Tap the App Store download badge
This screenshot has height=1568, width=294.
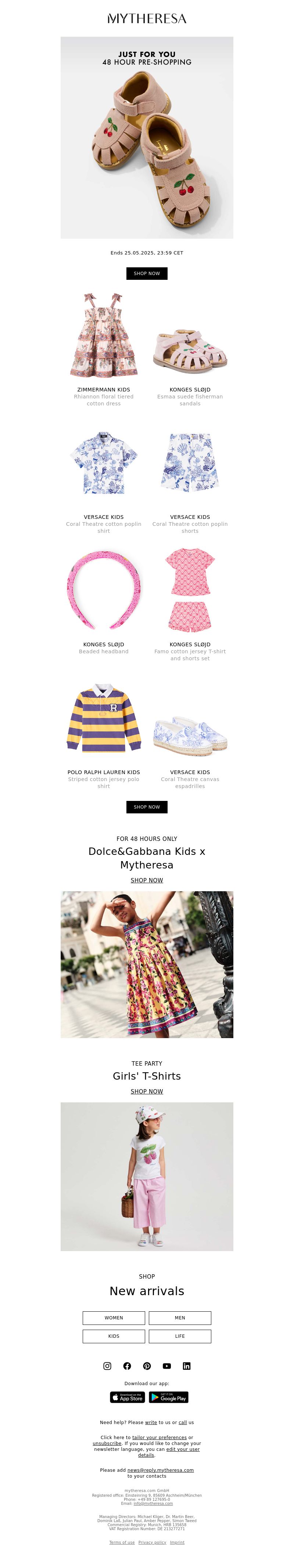point(127,1397)
